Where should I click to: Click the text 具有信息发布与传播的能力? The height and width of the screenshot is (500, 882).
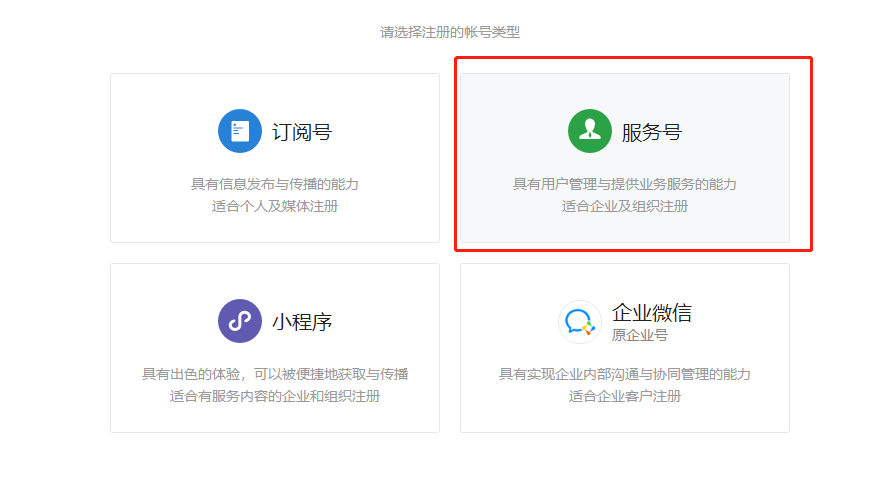274,184
